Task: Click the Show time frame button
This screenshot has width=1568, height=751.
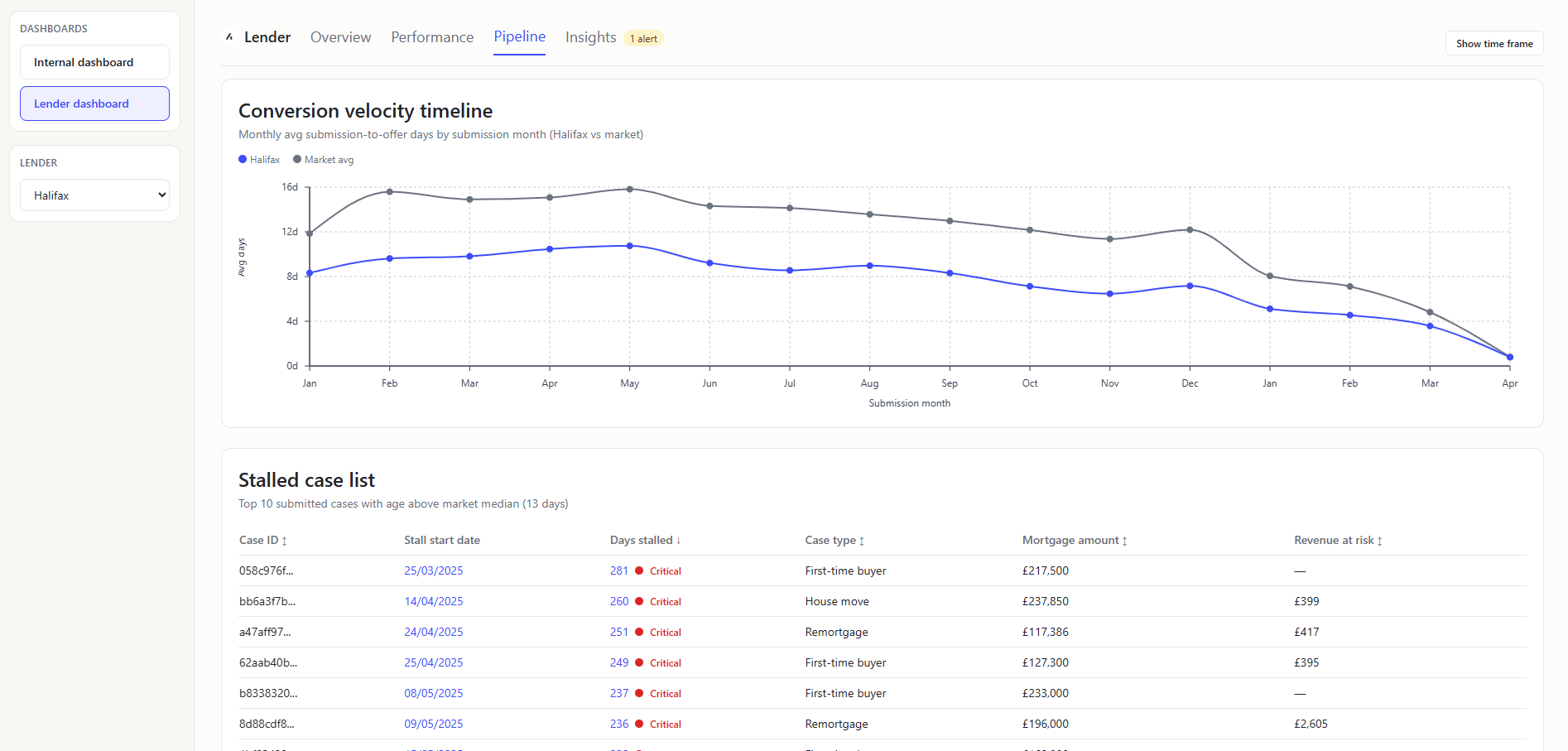Action: (x=1493, y=43)
